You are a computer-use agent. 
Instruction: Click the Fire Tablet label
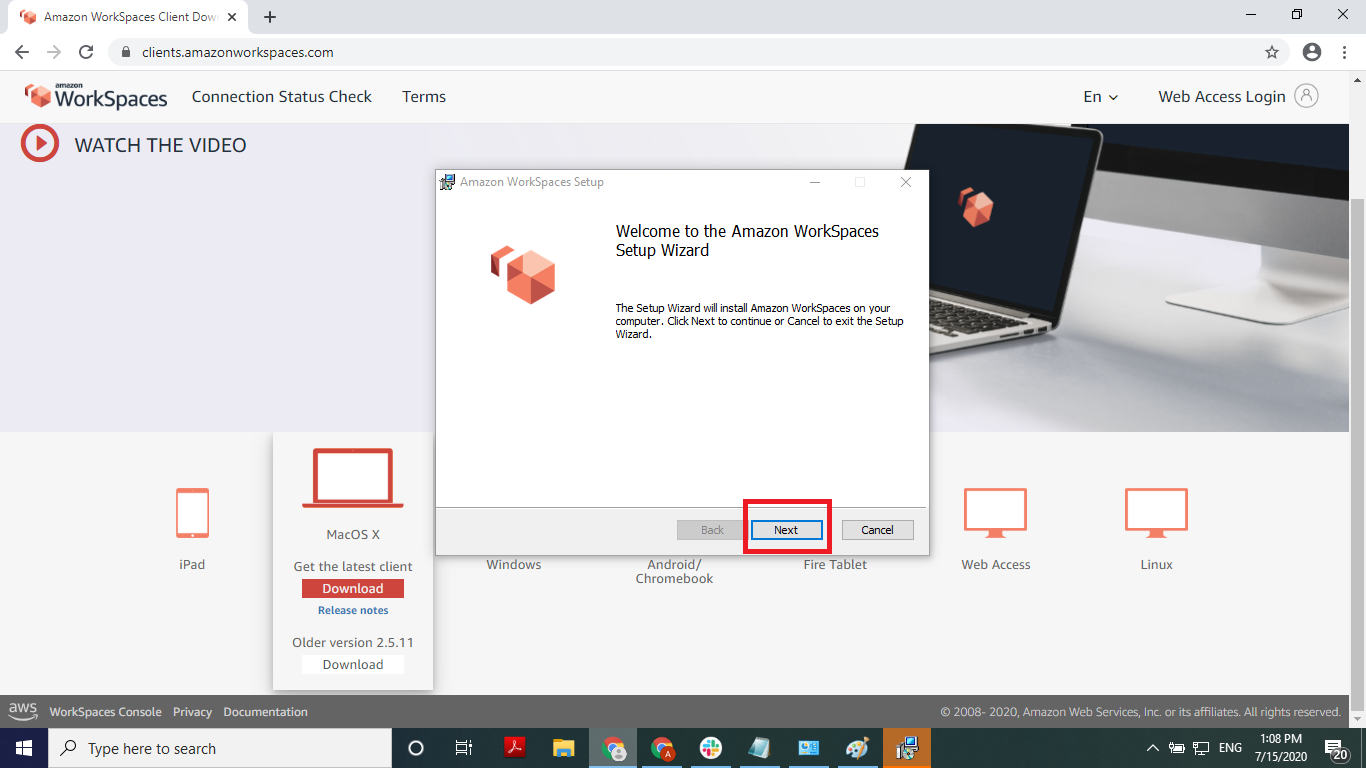coord(835,564)
